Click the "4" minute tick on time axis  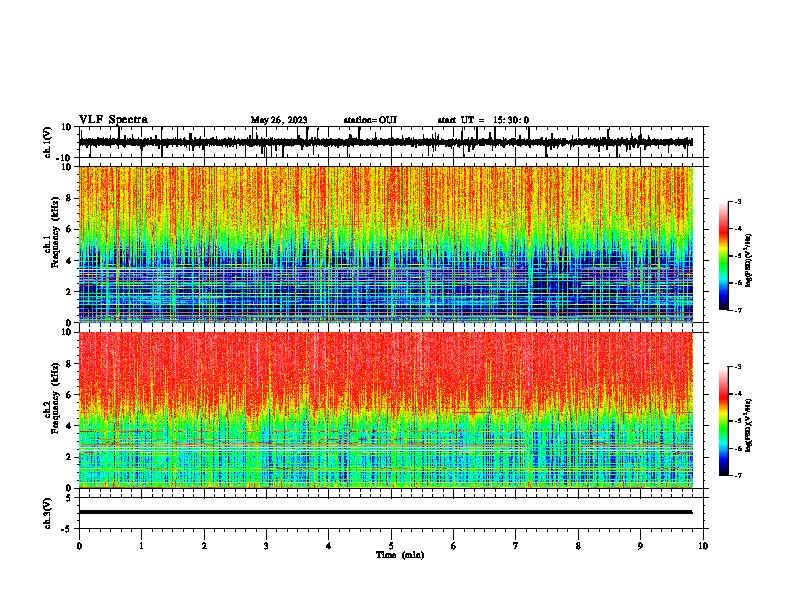(329, 546)
